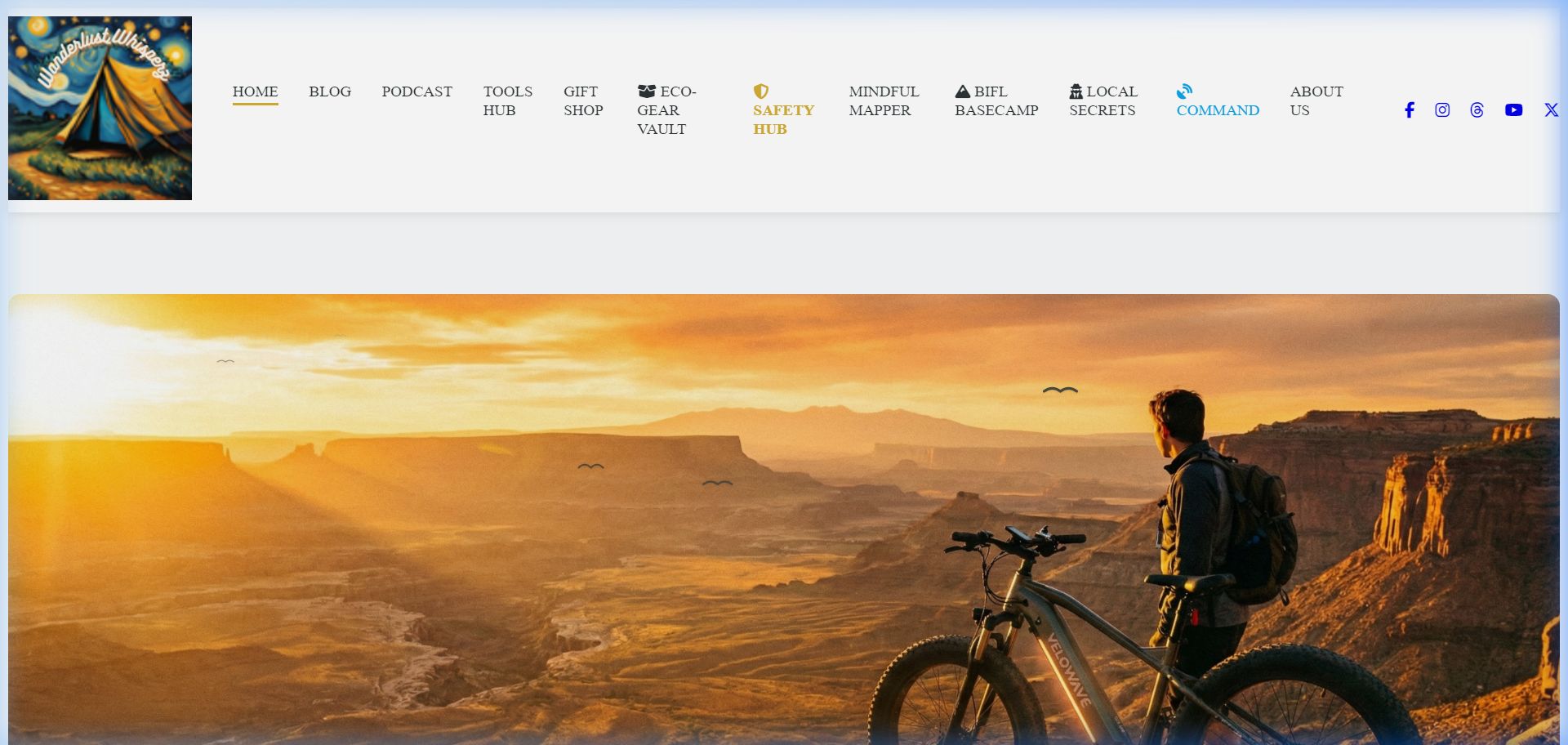Click the box icon beside Eco-Gear Vault
Image resolution: width=1568 pixels, height=745 pixels.
(x=647, y=91)
